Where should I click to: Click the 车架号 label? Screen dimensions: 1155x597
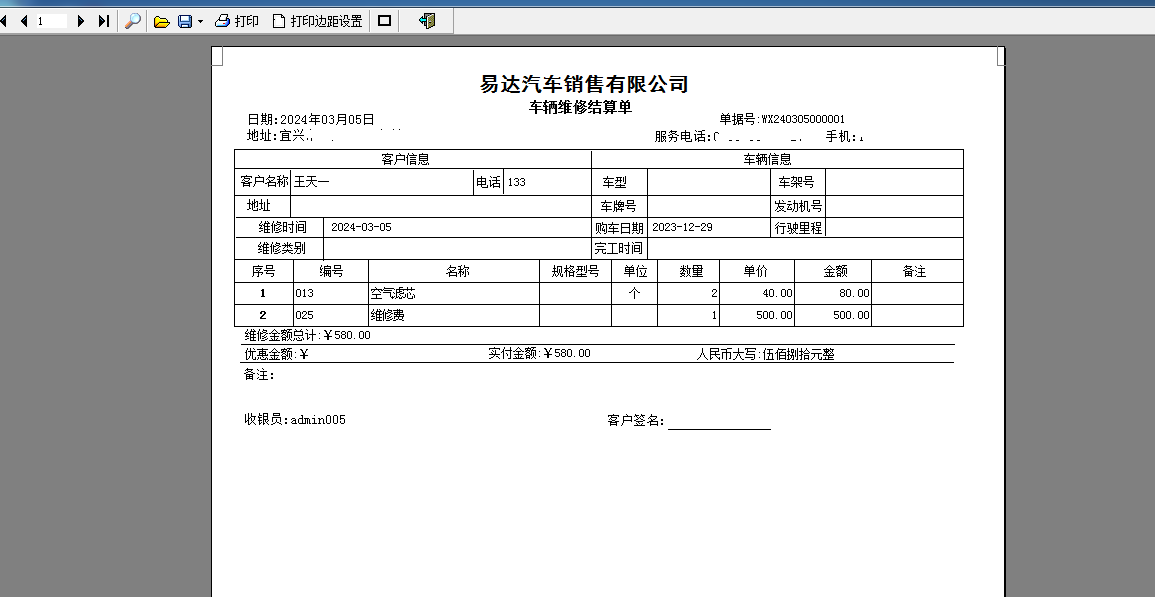pos(796,182)
